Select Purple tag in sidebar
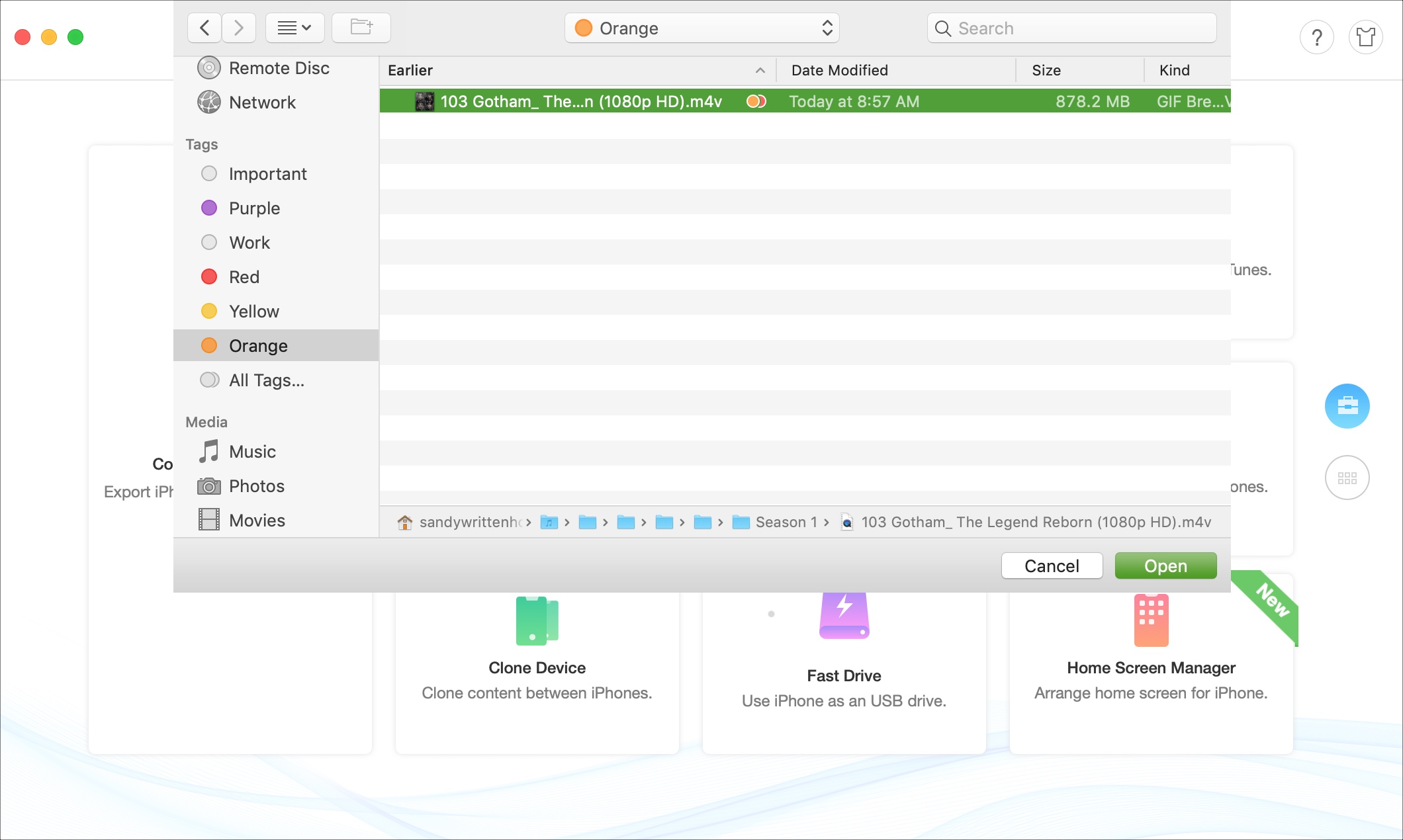The image size is (1403, 840). click(x=254, y=208)
